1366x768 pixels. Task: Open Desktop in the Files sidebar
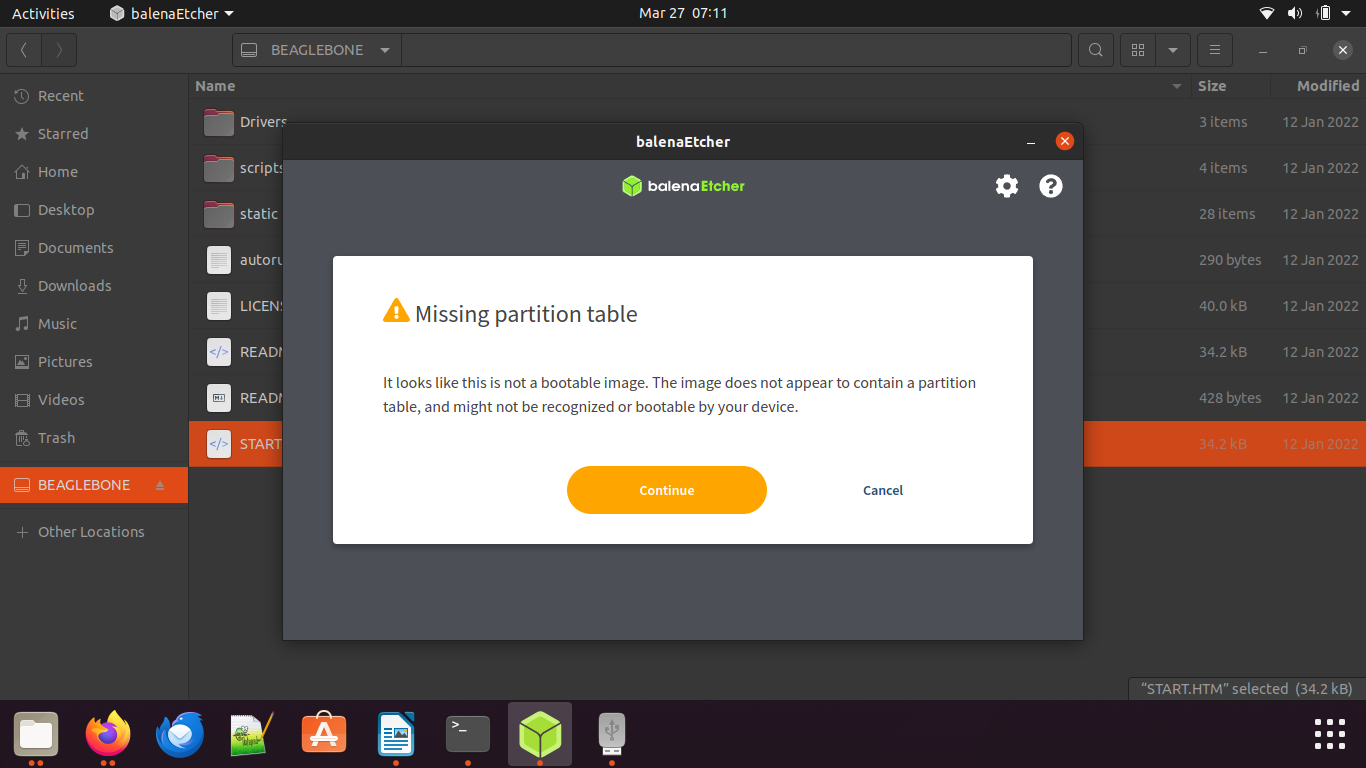tap(94, 210)
